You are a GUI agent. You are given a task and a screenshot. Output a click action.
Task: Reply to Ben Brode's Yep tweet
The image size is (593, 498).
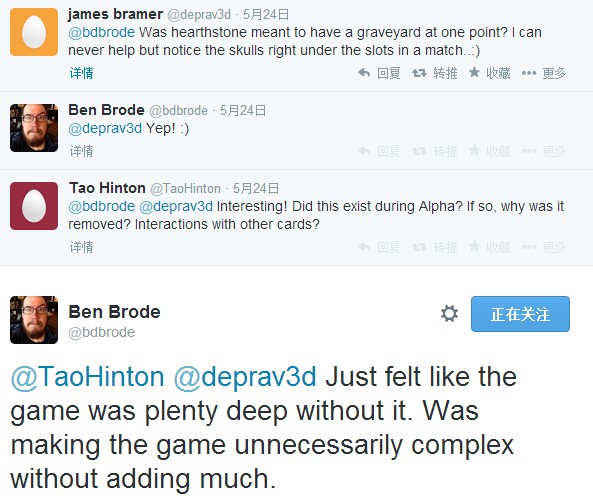coord(379,151)
